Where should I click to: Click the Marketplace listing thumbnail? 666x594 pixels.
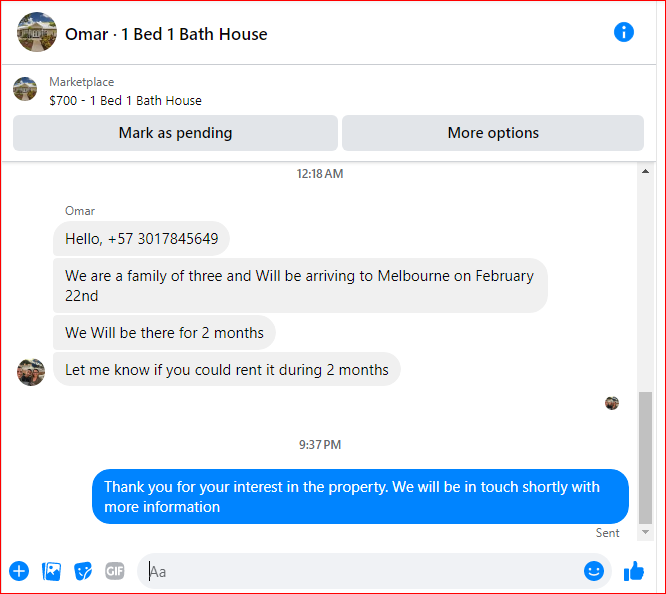click(25, 89)
